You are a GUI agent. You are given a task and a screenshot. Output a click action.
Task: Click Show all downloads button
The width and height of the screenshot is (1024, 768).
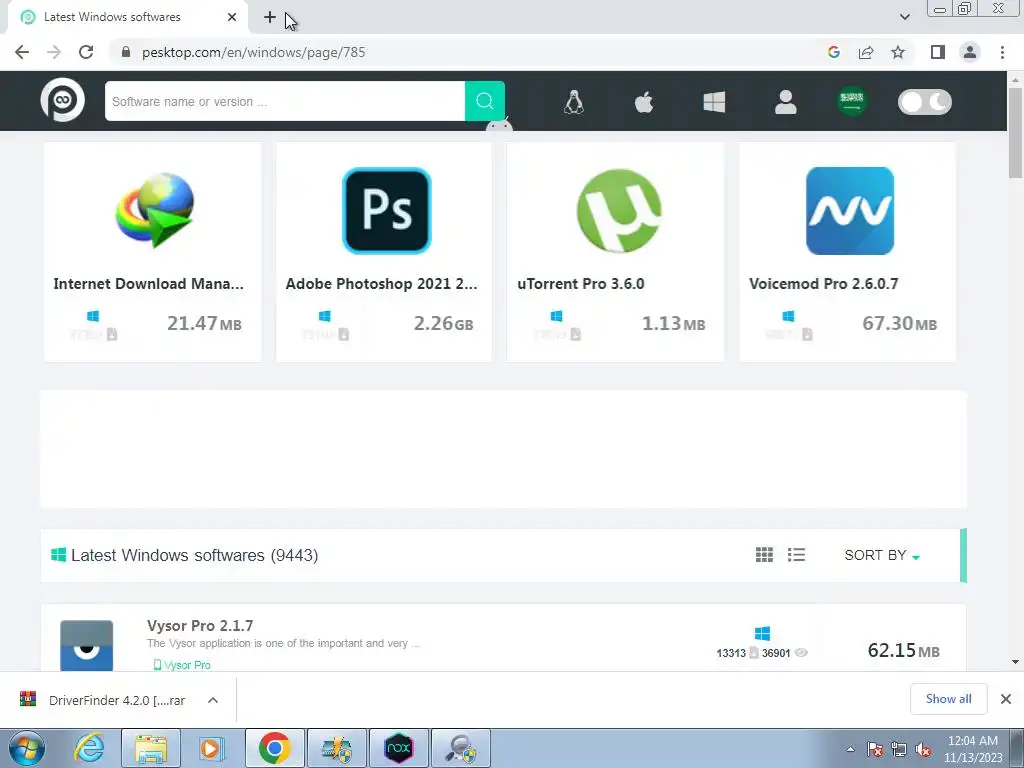point(948,699)
